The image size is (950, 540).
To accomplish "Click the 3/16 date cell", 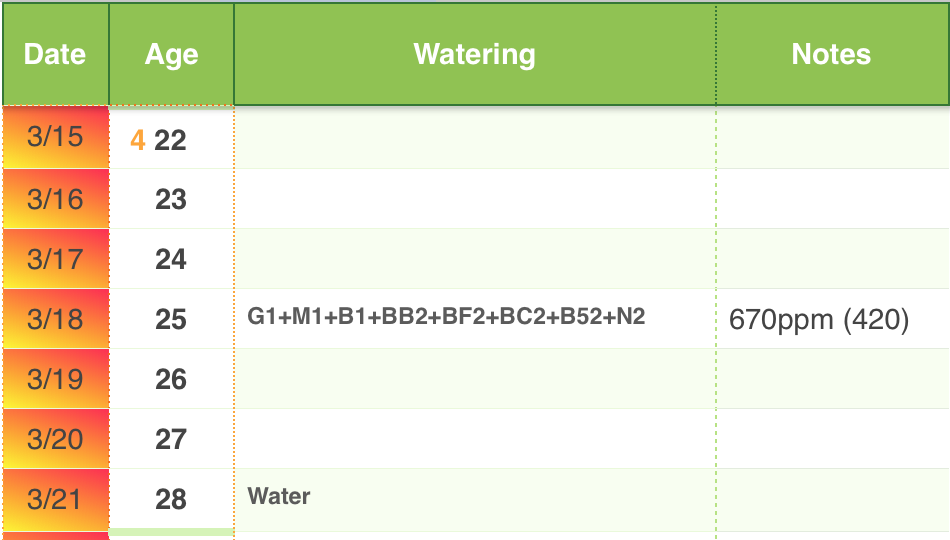I will coord(56,199).
